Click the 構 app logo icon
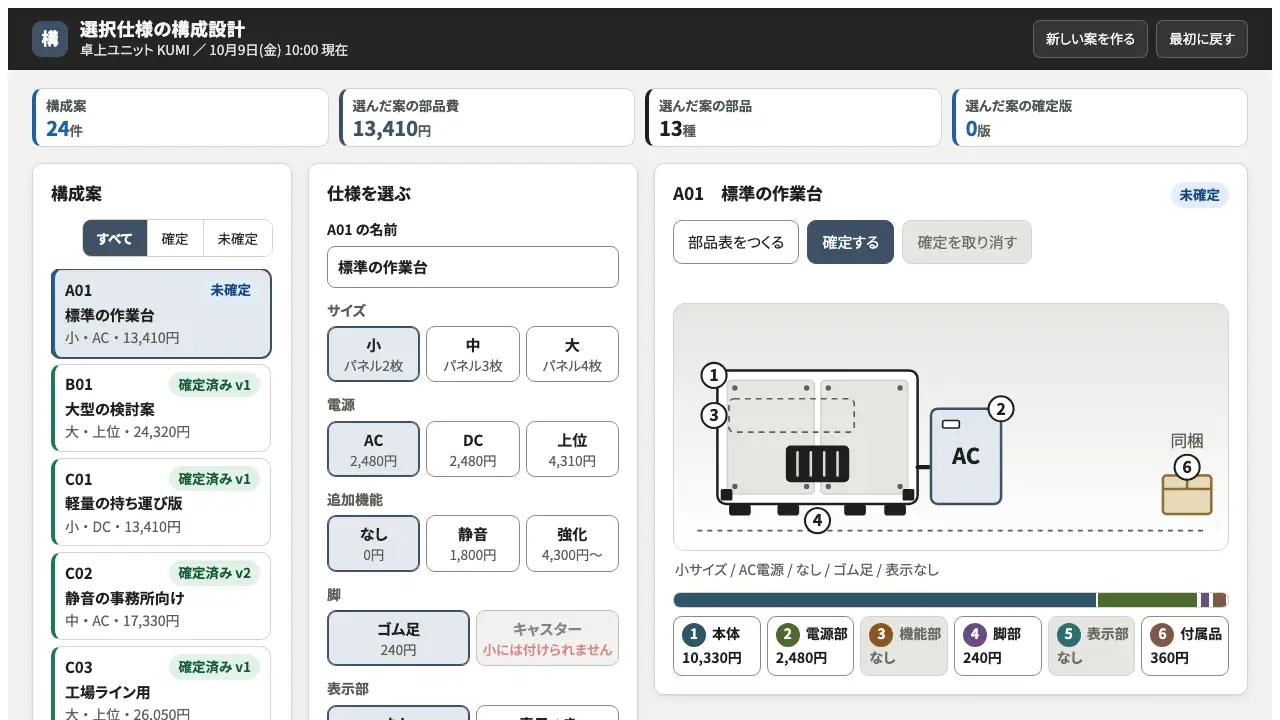The width and height of the screenshot is (1280, 720). (50, 39)
